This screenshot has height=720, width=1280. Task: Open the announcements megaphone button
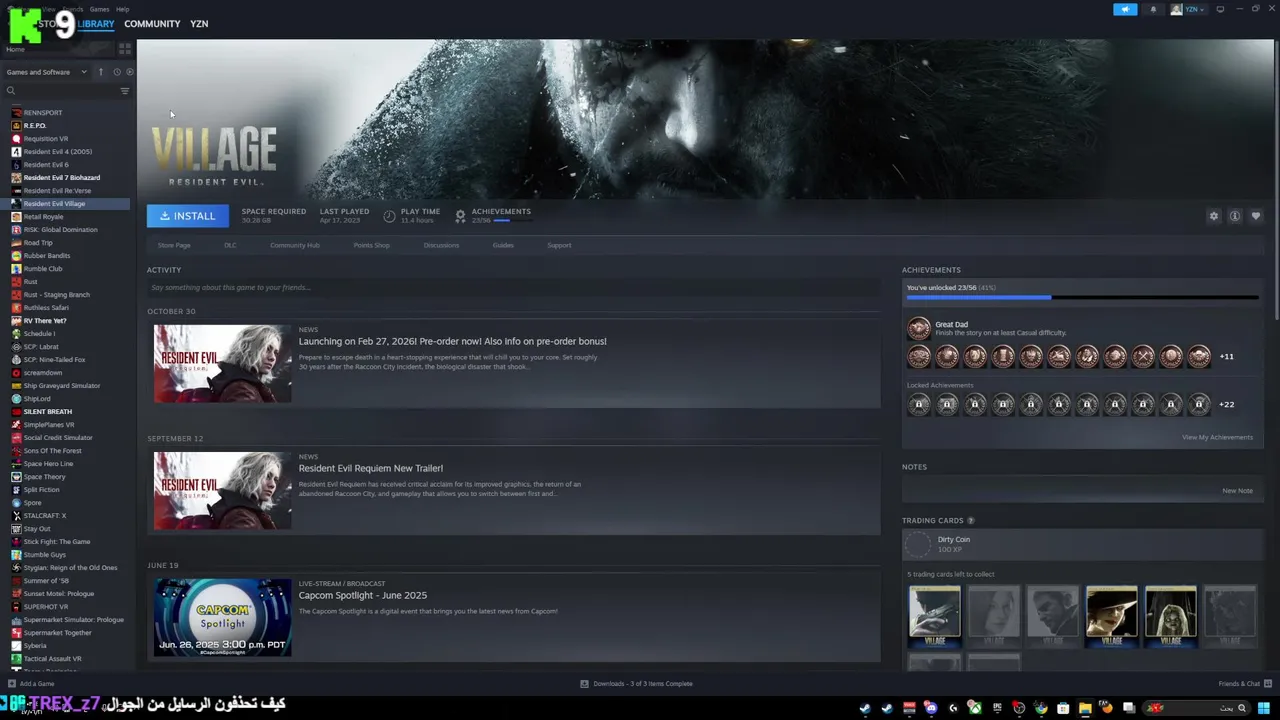(x=1125, y=9)
